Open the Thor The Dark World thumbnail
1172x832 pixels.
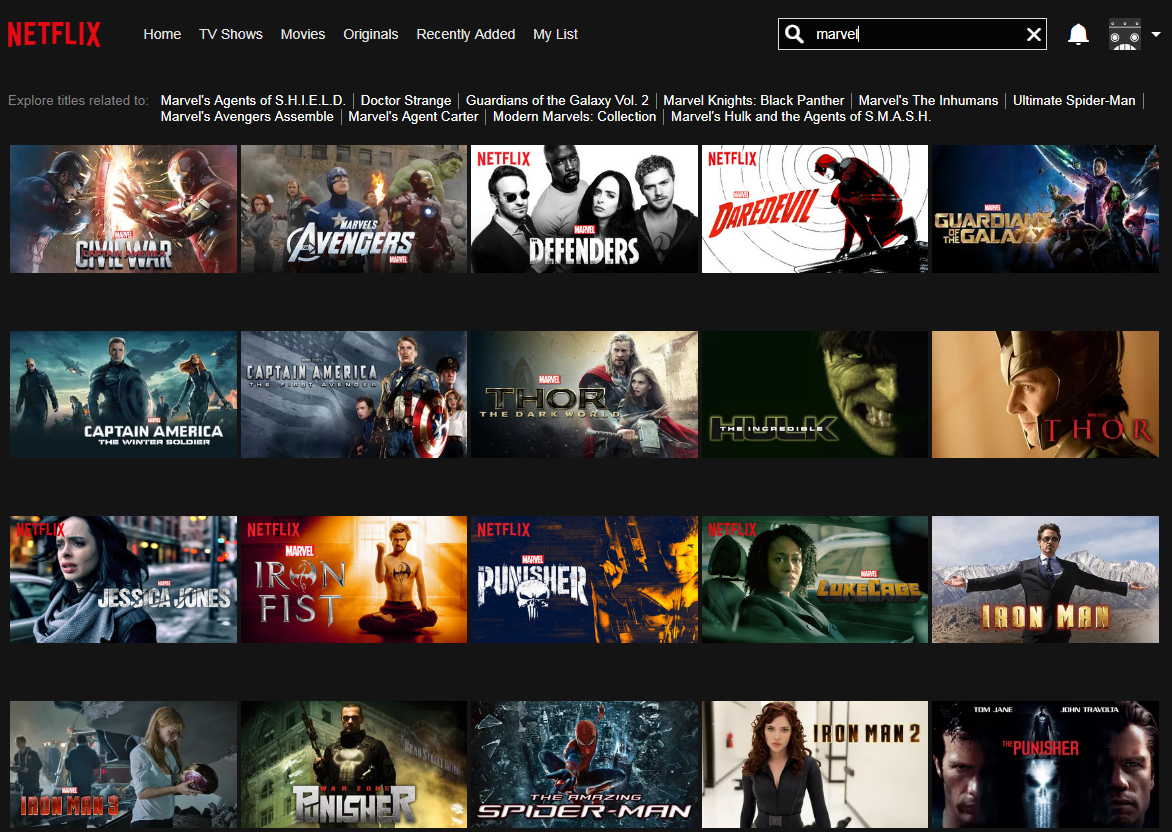click(x=585, y=395)
